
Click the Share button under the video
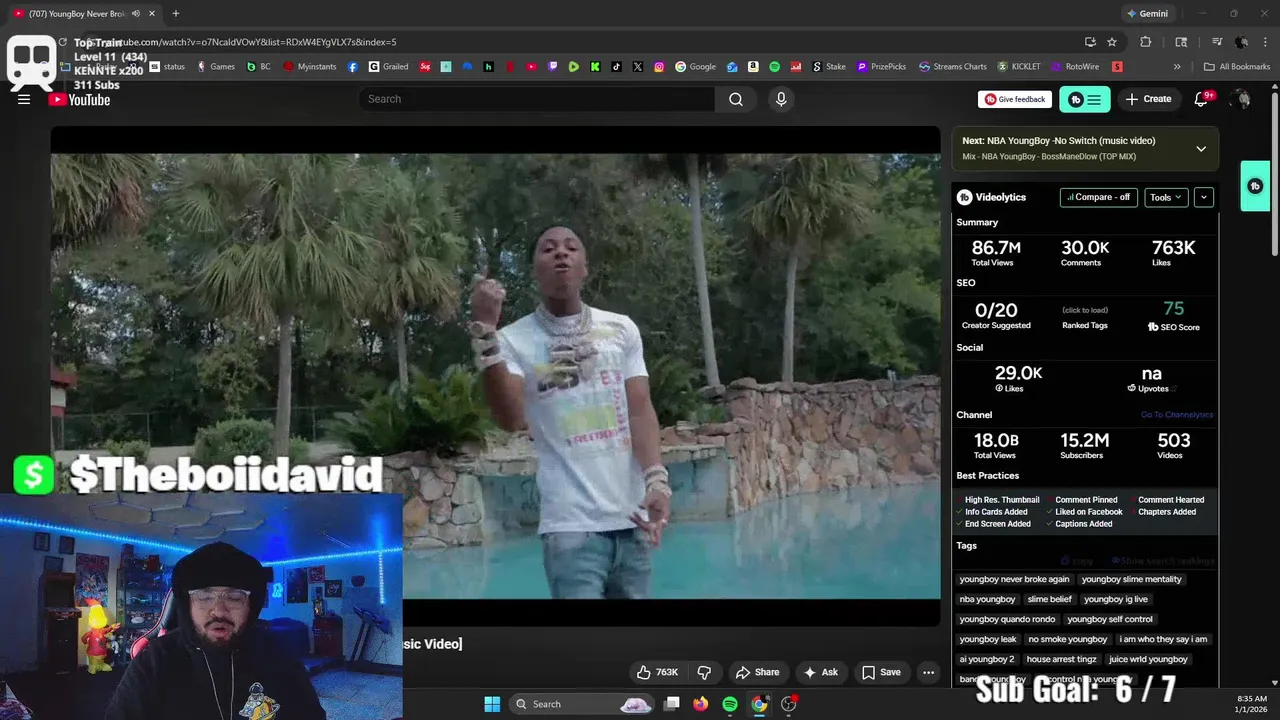[757, 672]
